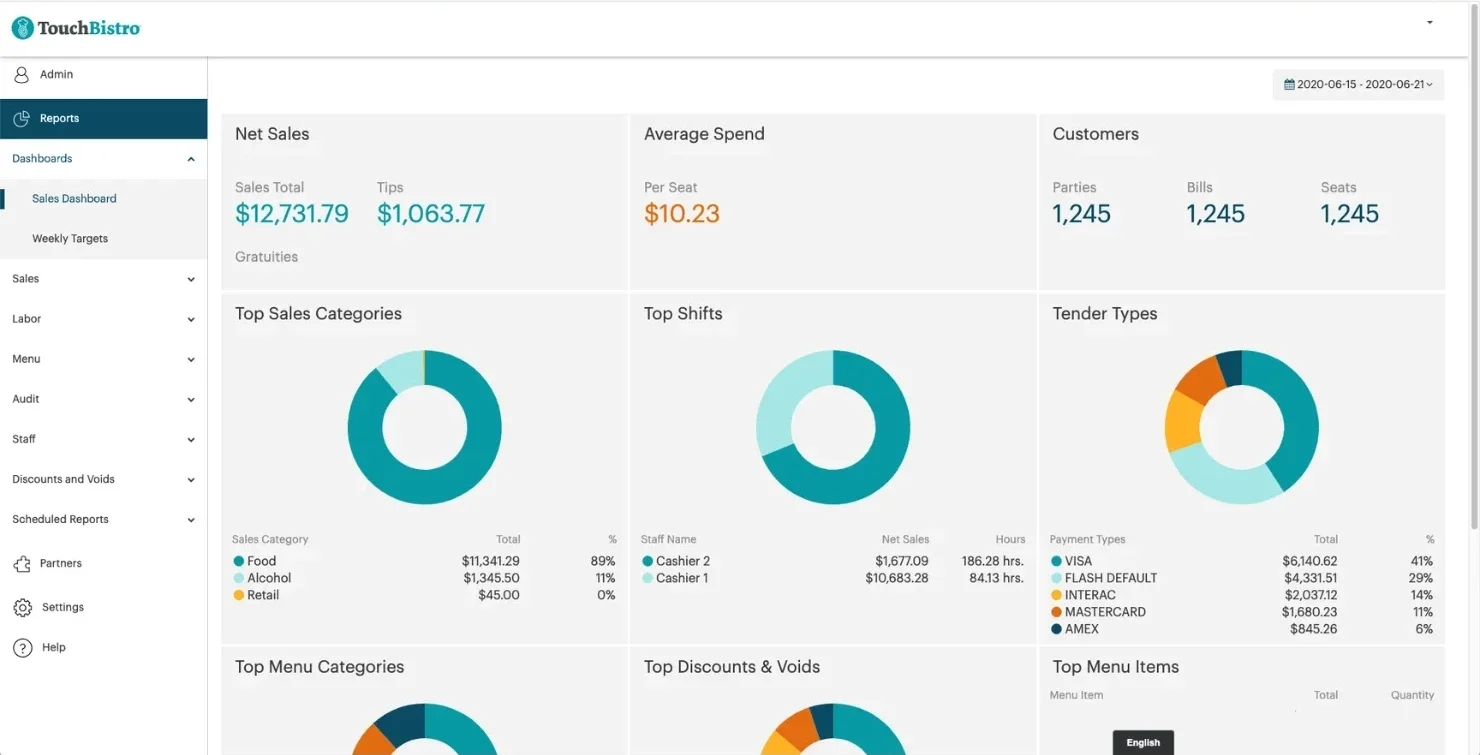The height and width of the screenshot is (755, 1480).
Task: Expand the Labor section chevron
Action: click(191, 320)
